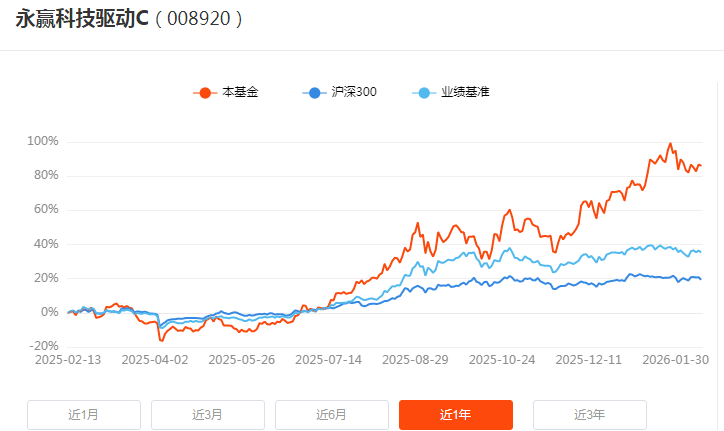
Task: Click the 2026-01-30 end date label
Action: point(675,359)
